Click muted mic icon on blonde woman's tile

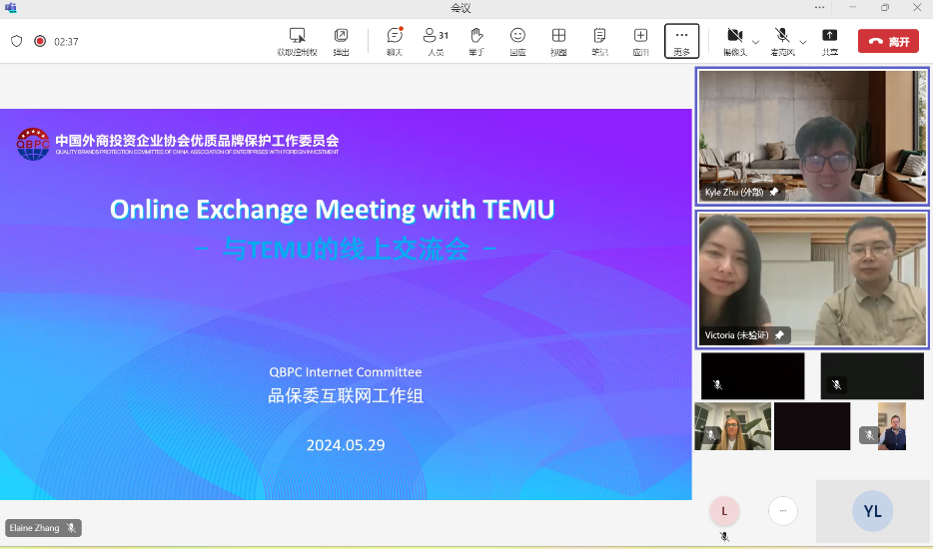pos(710,435)
